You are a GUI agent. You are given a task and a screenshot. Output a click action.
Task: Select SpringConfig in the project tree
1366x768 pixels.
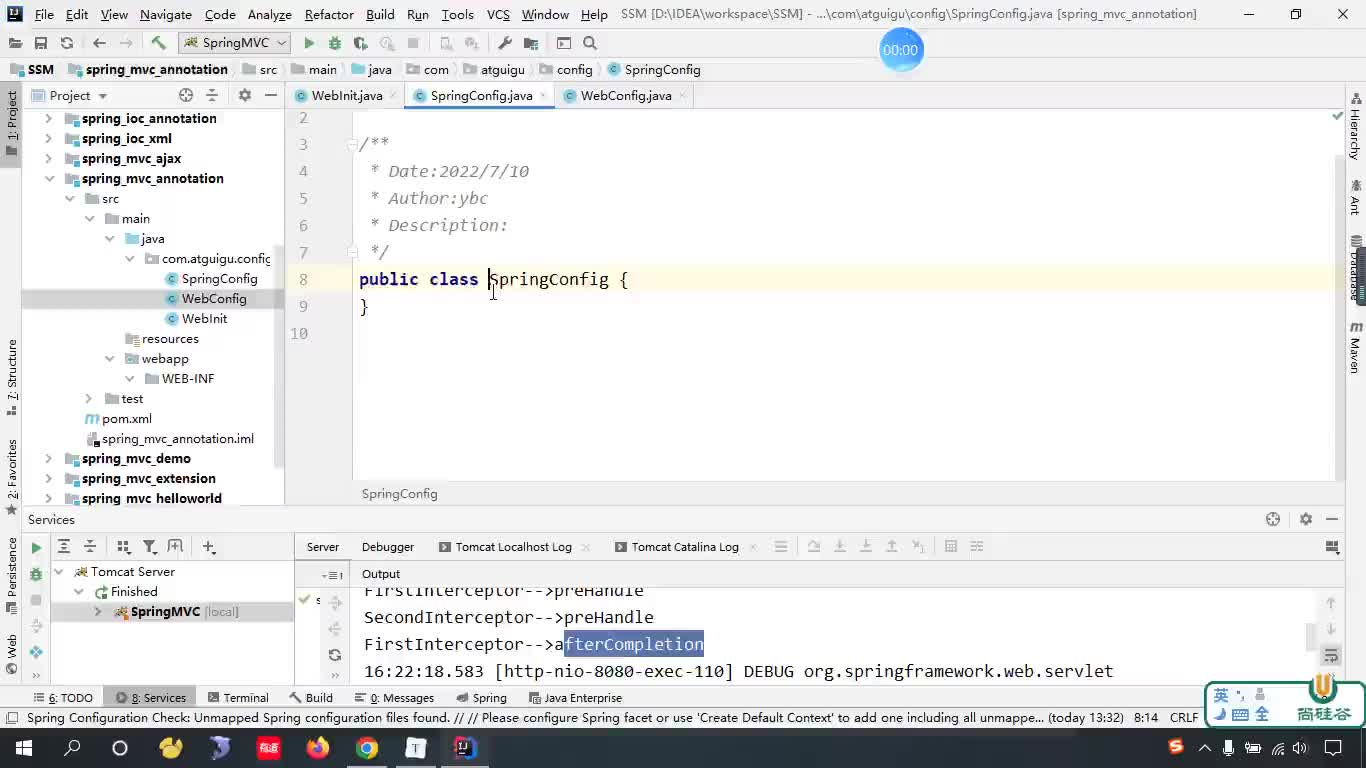[x=219, y=278]
